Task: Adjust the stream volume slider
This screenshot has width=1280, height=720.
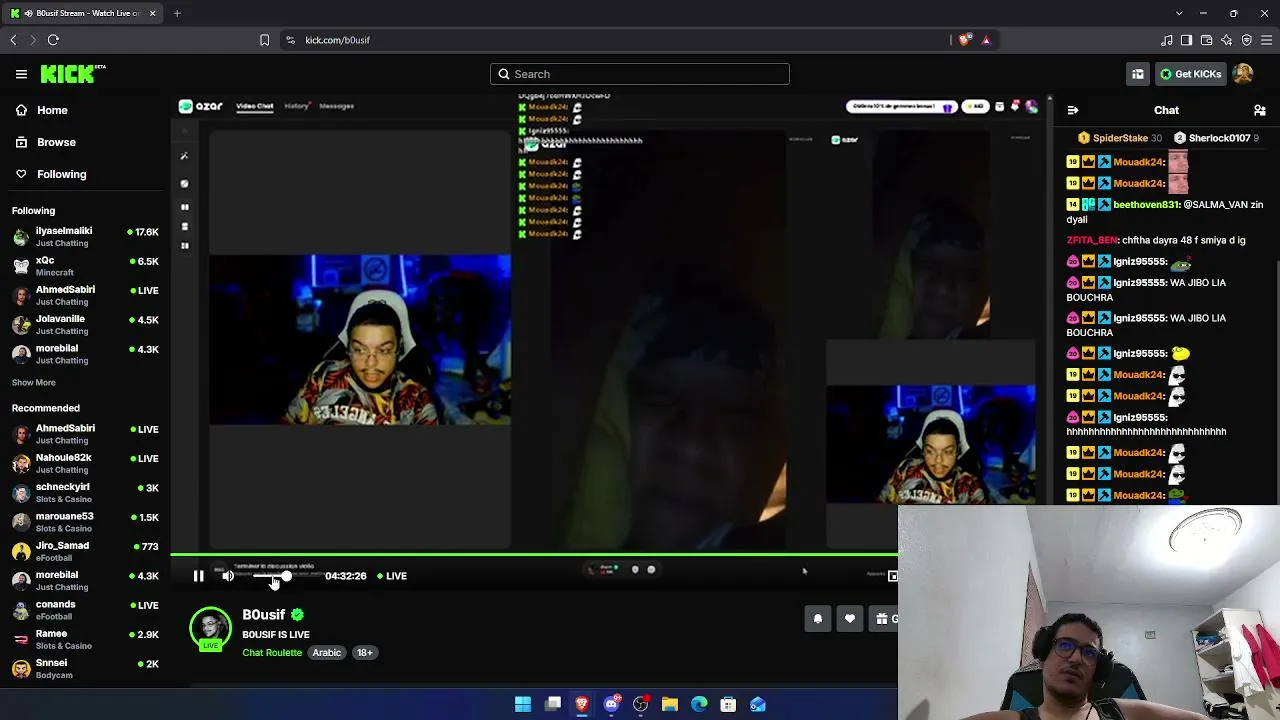Action: (x=270, y=576)
